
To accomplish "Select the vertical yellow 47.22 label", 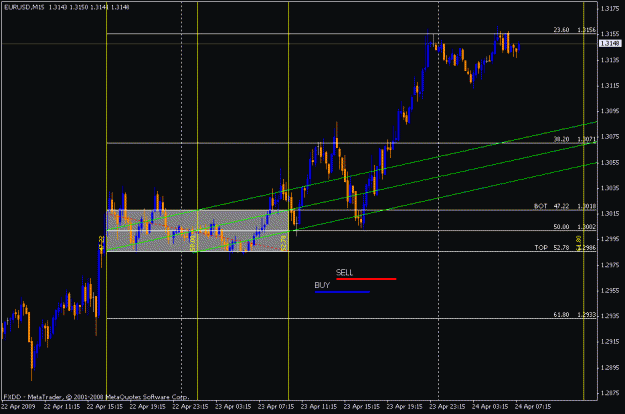I will click(102, 243).
